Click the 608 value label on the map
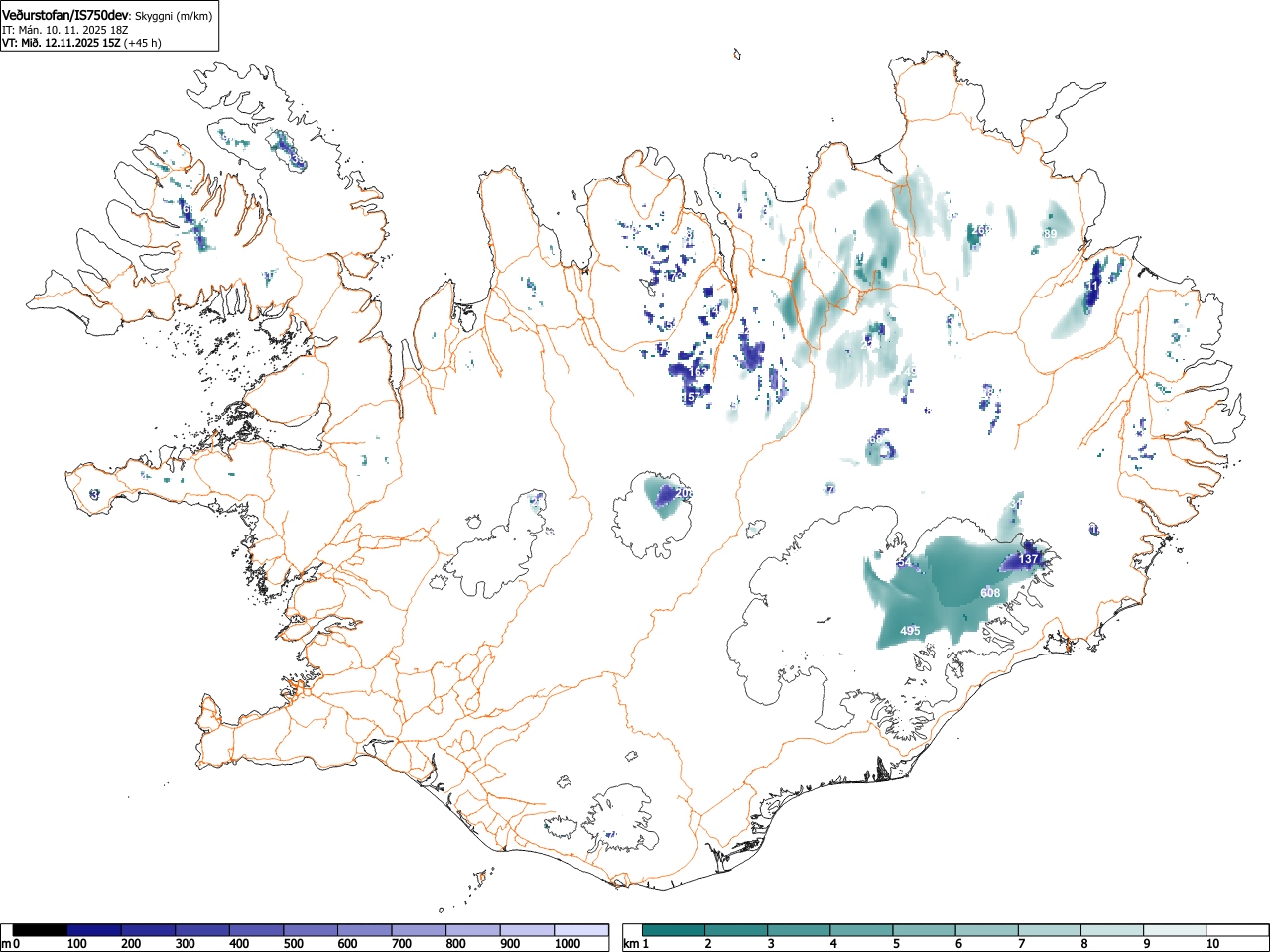The image size is (1270, 952). [990, 593]
